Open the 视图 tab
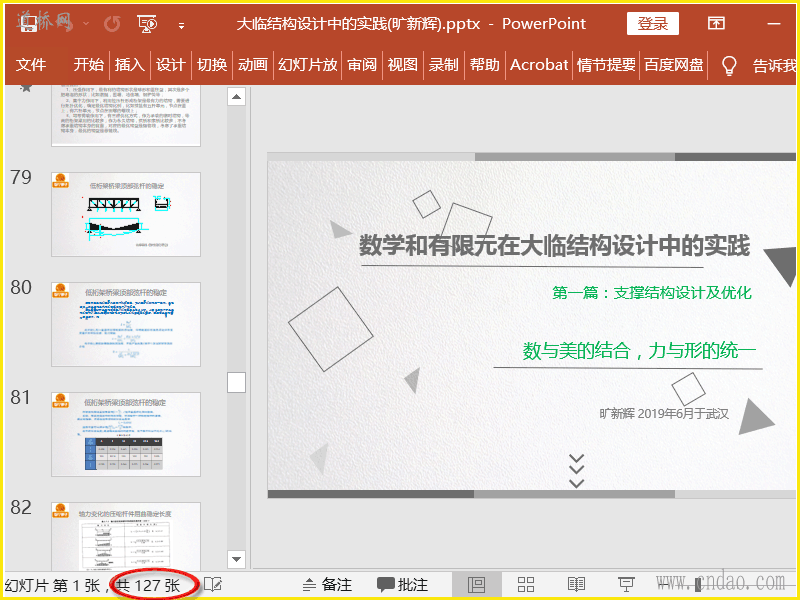Image resolution: width=800 pixels, height=600 pixels. pyautogui.click(x=403, y=65)
